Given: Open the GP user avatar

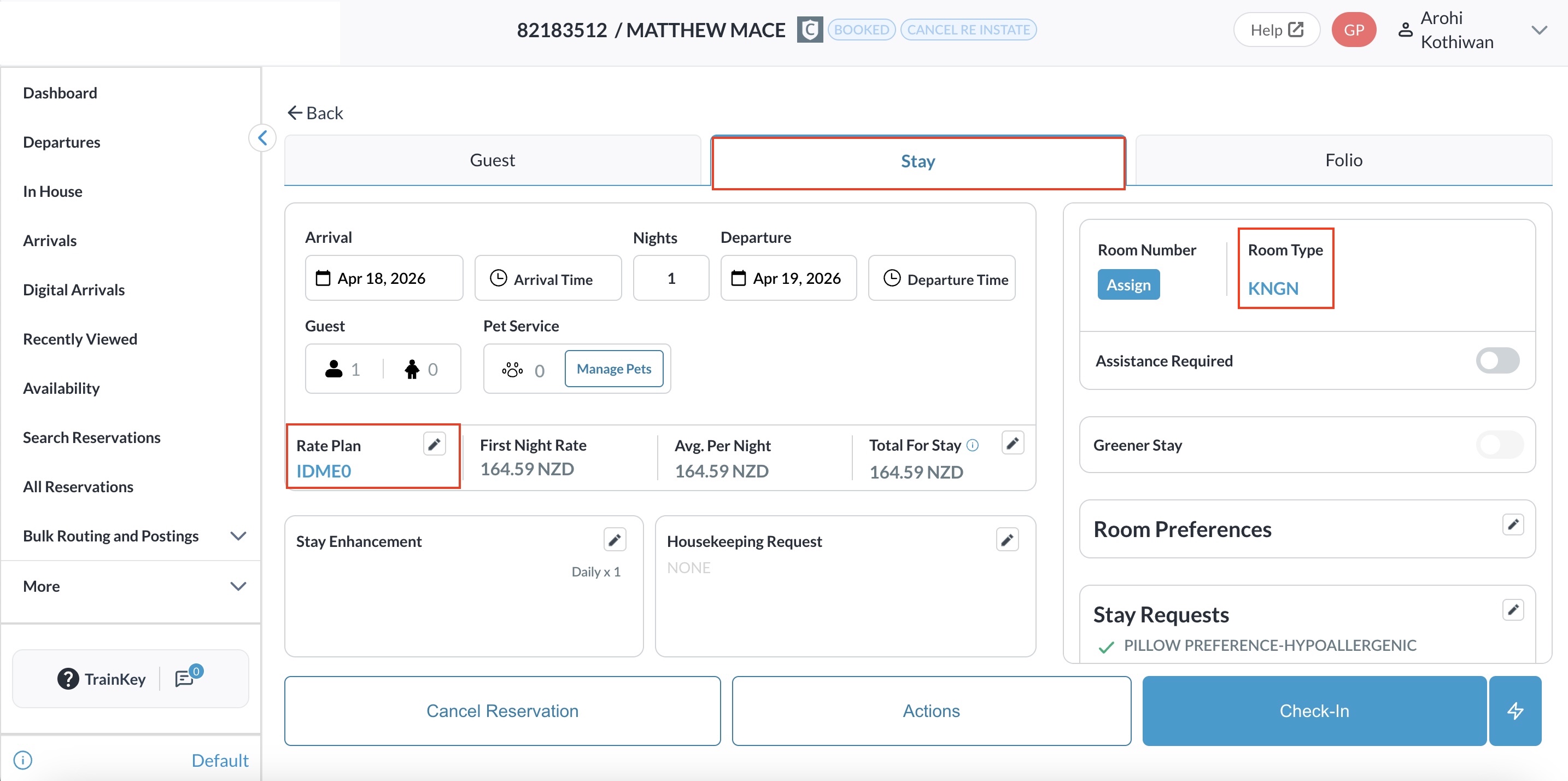Looking at the screenshot, I should 1354,30.
